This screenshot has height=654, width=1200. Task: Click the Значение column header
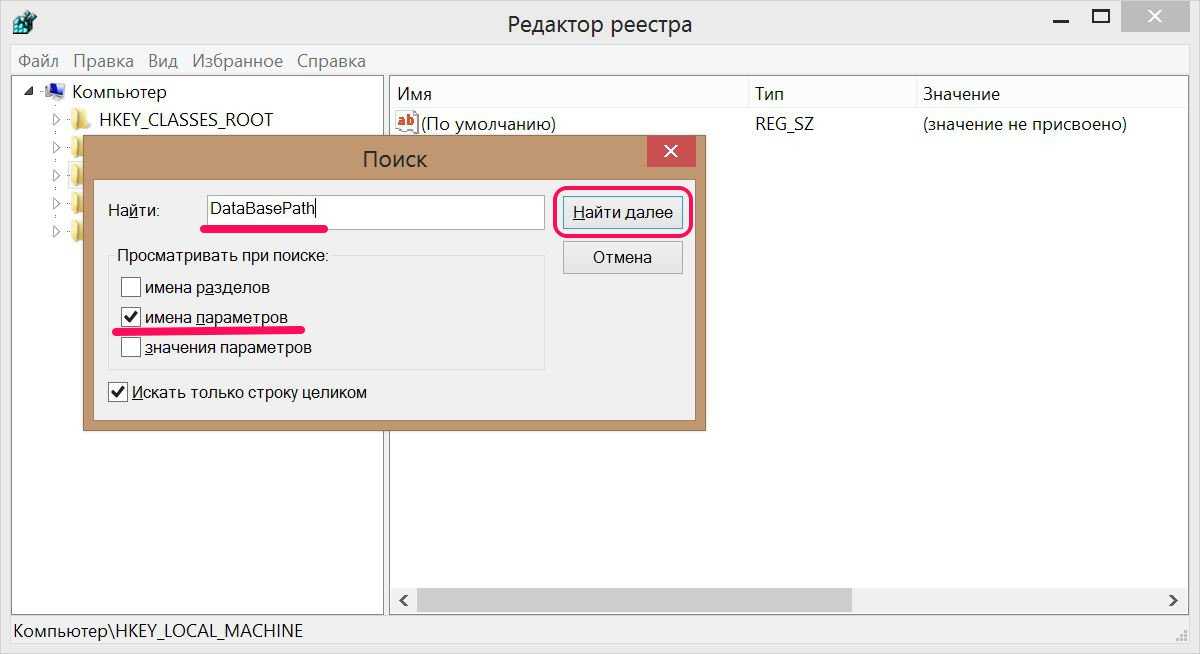[x=960, y=94]
